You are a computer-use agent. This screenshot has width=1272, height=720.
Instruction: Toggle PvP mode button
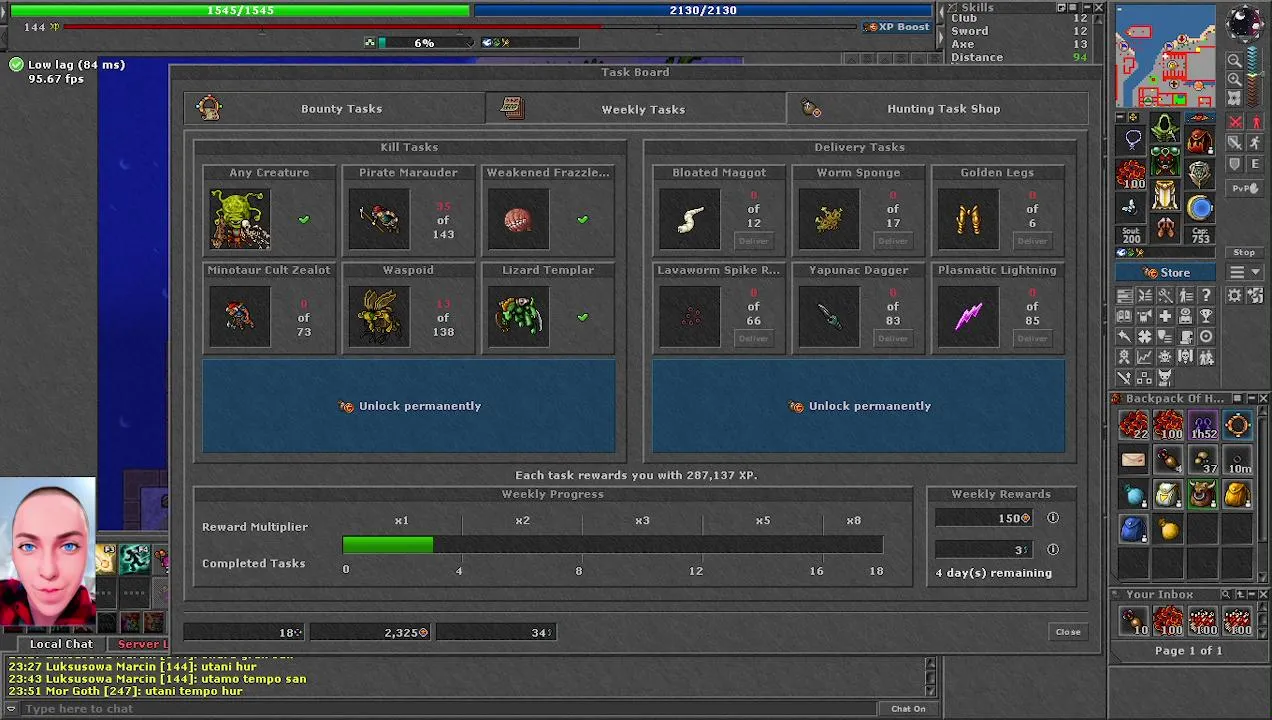coord(1244,188)
